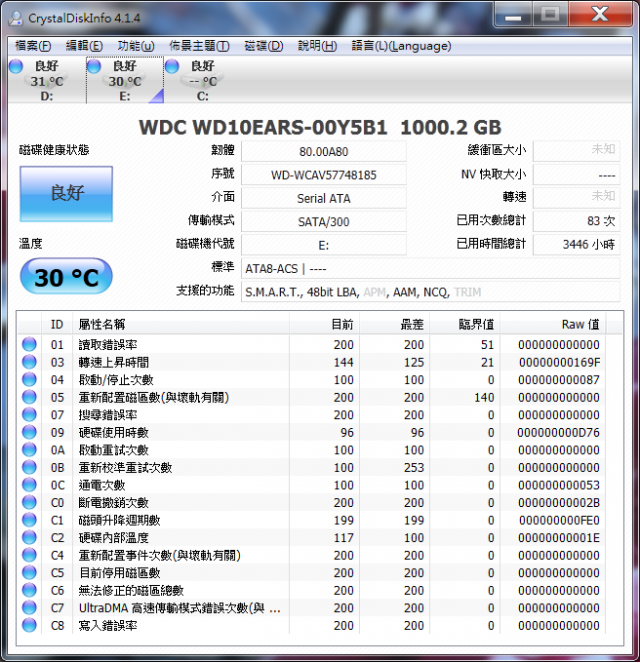Open the 佈景主題(T) menu

pos(199,46)
